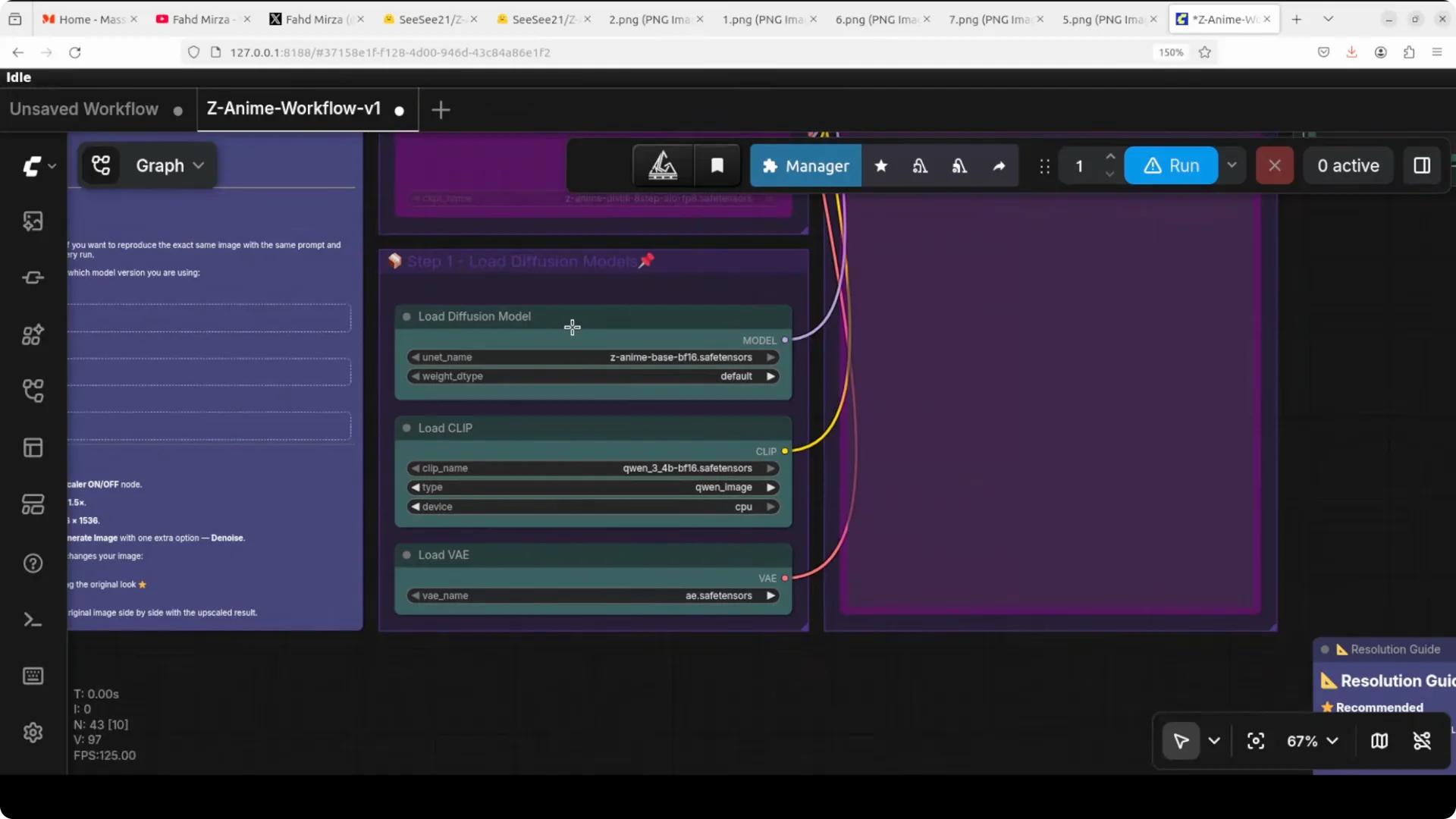The image size is (1456, 819).
Task: Open the clip_name selector with qwen_3_4b-bf16
Action: (593, 468)
